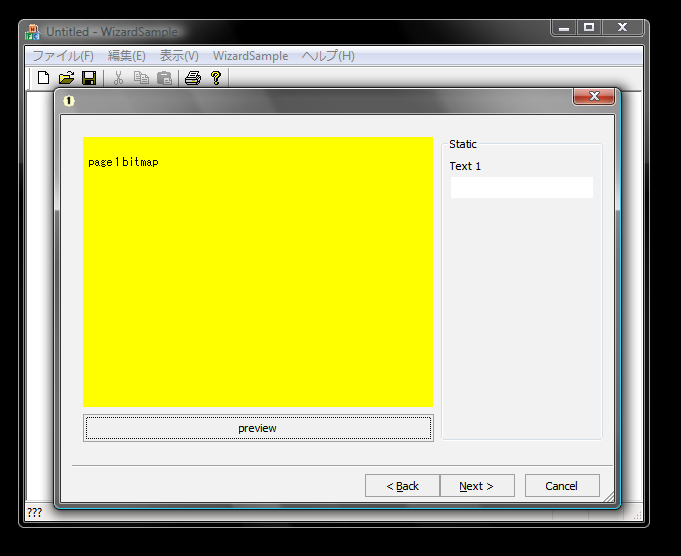
Task: Click the wizard dialog resize grip
Action: (x=609, y=496)
